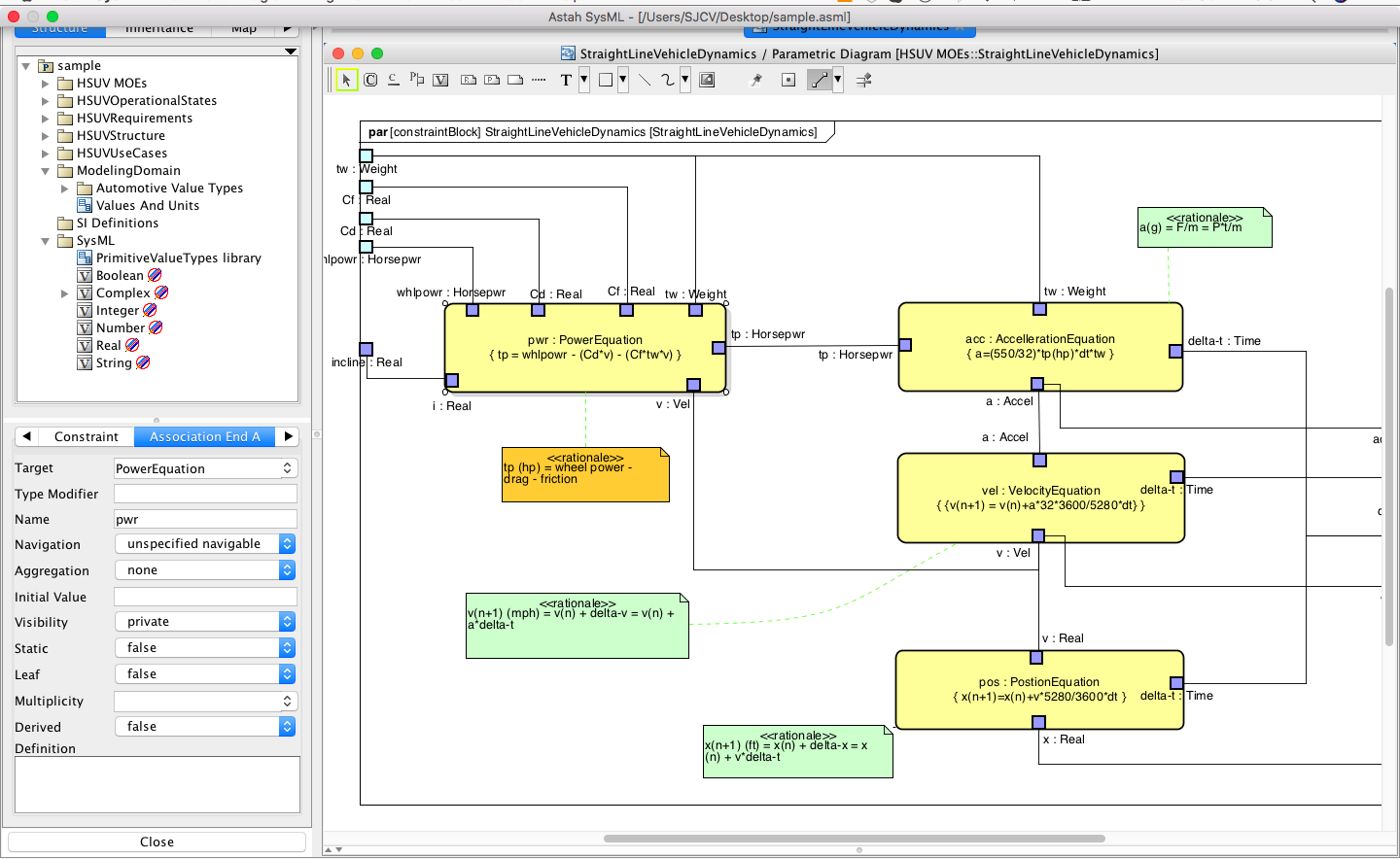Show next property tabs with right arrow
This screenshot has height=859, width=1400.
click(288, 437)
